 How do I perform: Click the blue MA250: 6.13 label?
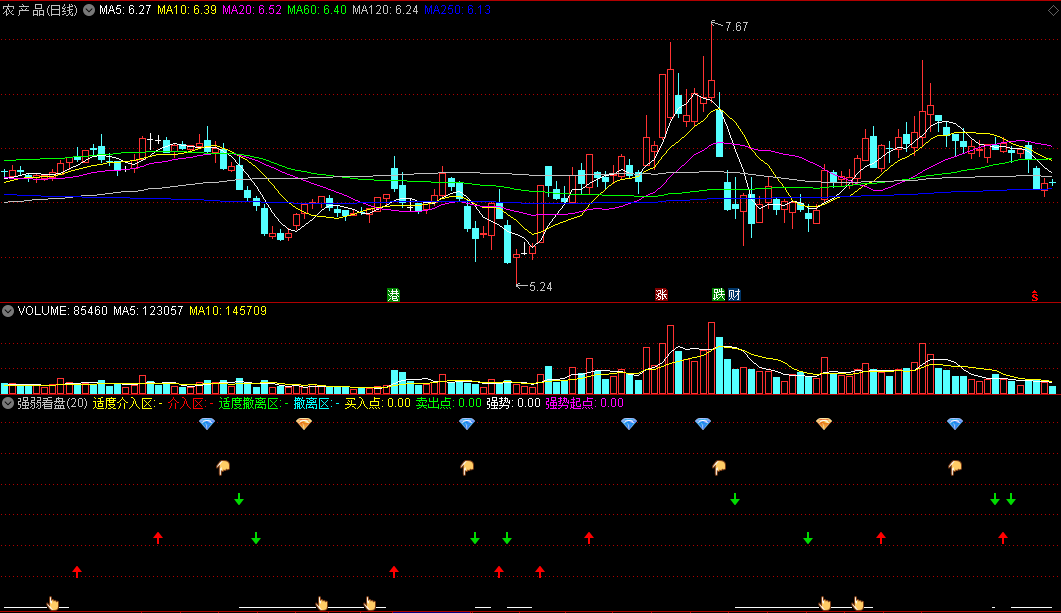point(457,10)
